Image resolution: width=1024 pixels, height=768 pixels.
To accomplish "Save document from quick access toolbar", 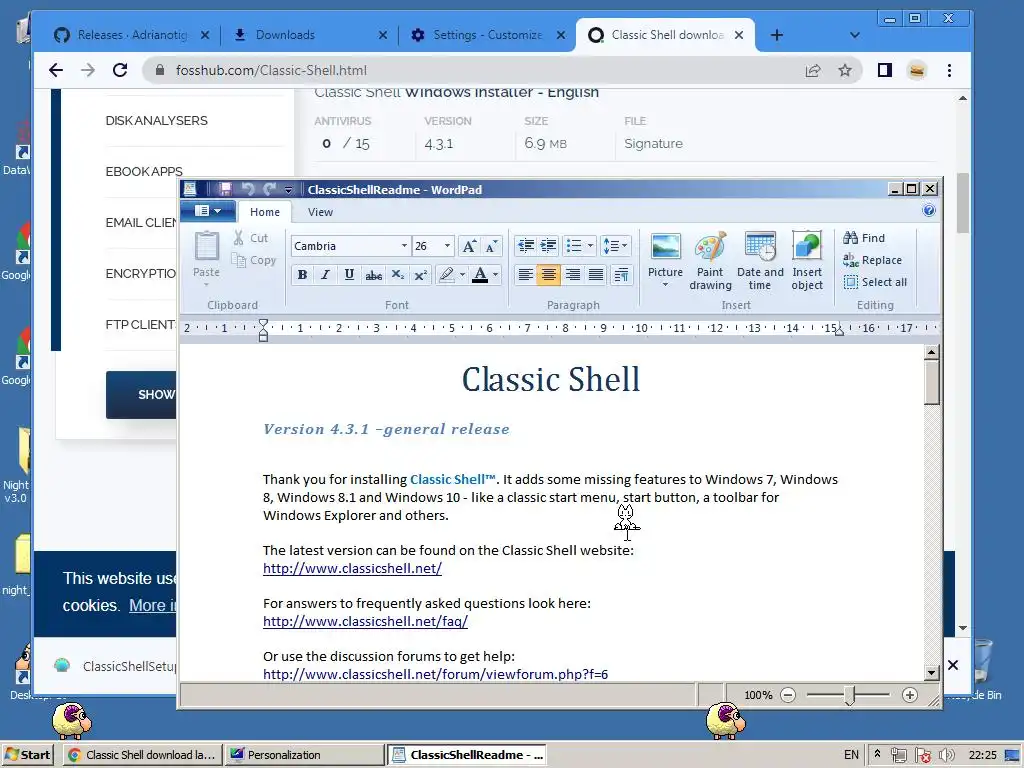I will pos(225,189).
